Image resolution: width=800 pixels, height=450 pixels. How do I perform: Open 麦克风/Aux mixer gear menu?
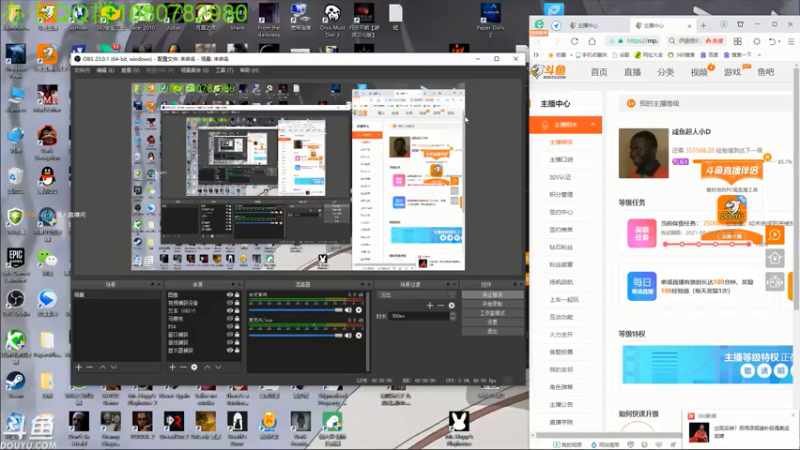click(359, 335)
